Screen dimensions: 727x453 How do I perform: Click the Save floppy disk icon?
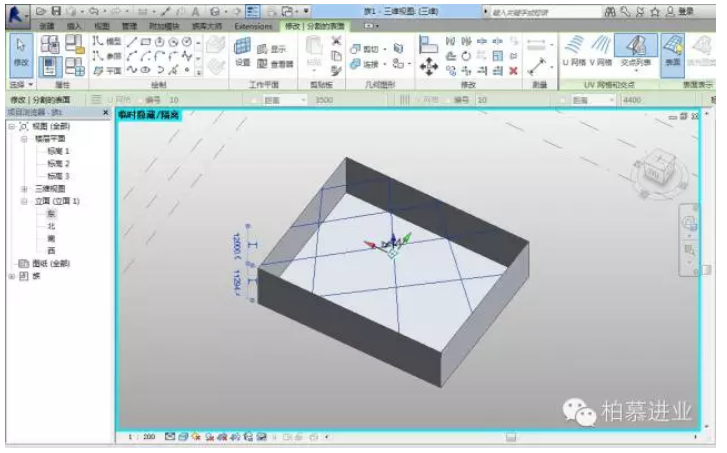pos(56,11)
